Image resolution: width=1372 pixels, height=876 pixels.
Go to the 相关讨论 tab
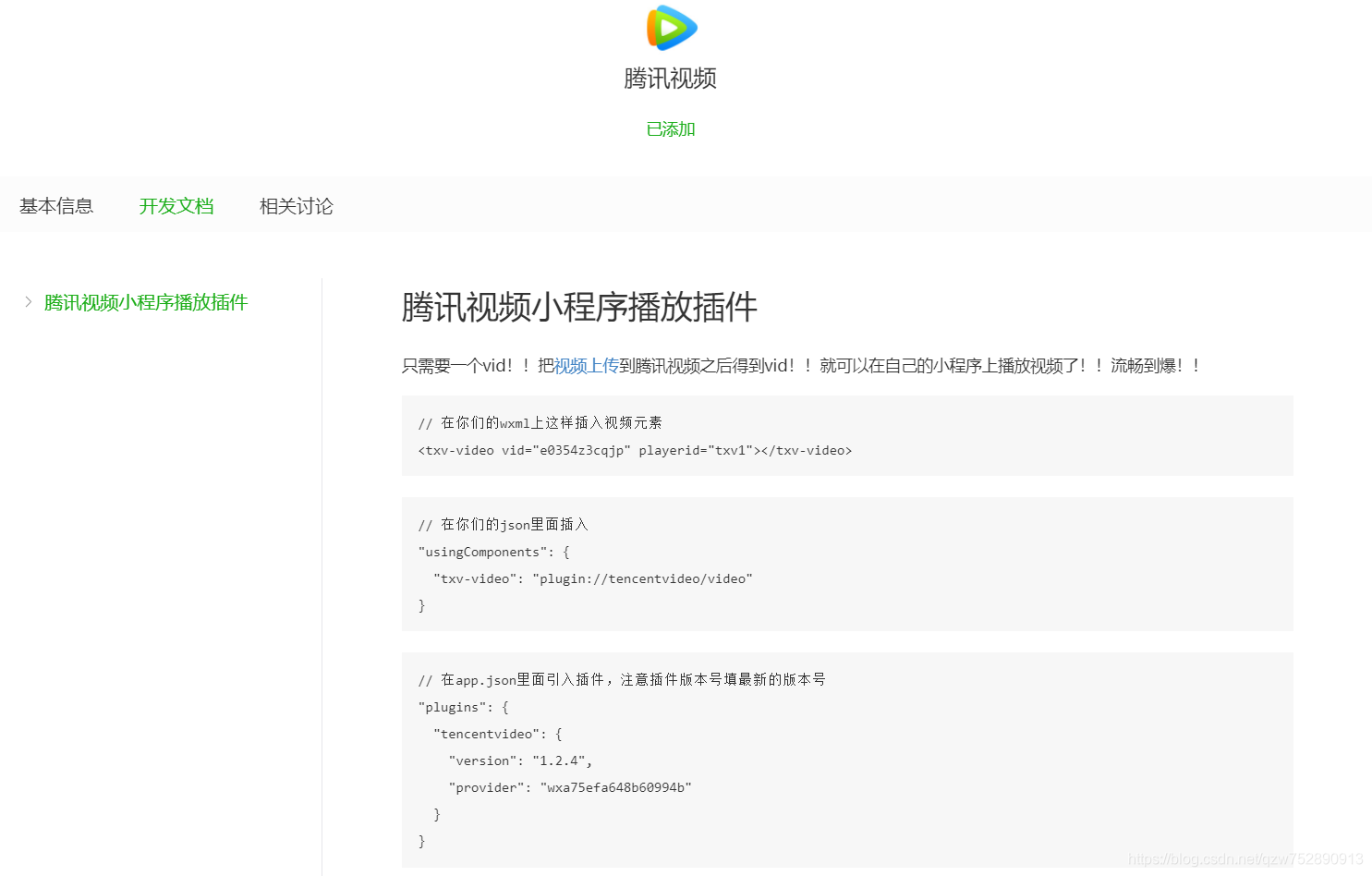click(297, 206)
